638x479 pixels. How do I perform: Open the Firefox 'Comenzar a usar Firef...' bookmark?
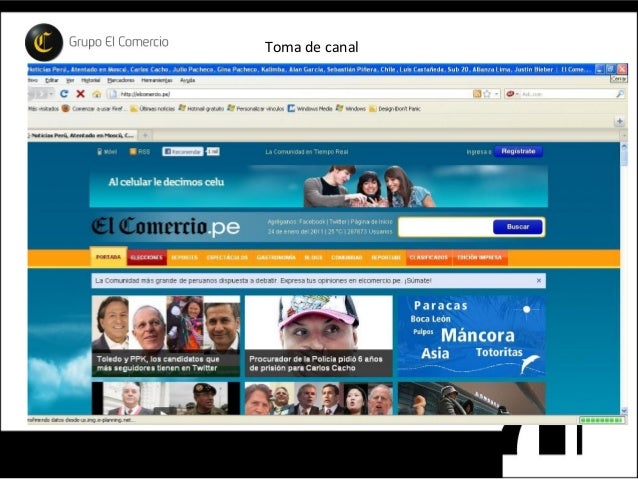pos(94,109)
